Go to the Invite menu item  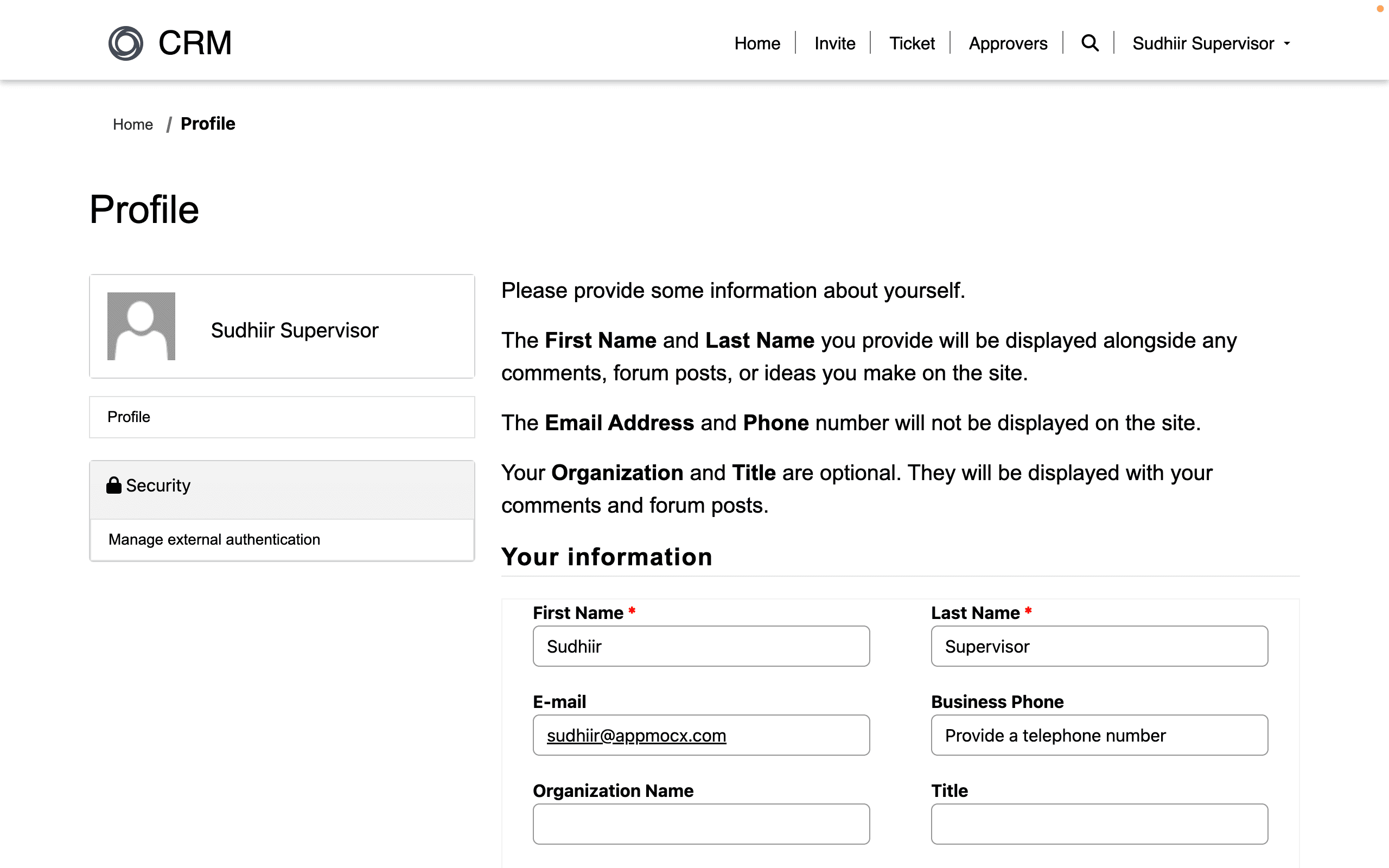pyautogui.click(x=834, y=43)
